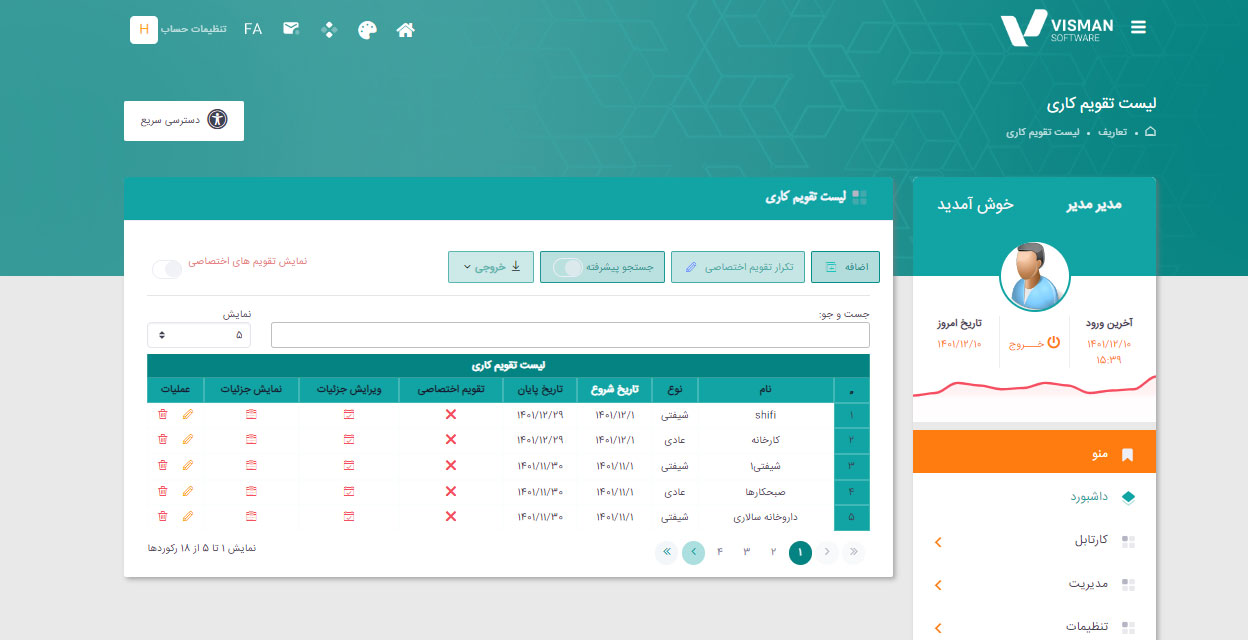Click the orange منو menu header

[x=1034, y=453]
